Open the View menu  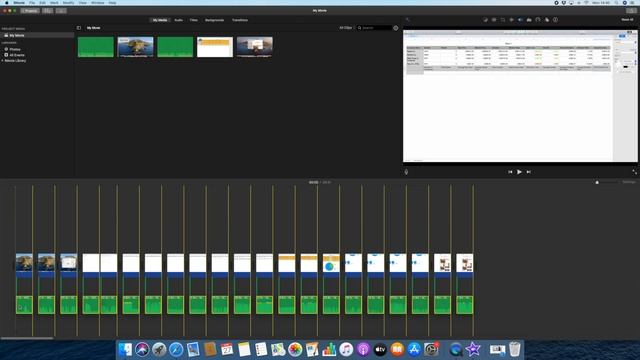(83, 3)
